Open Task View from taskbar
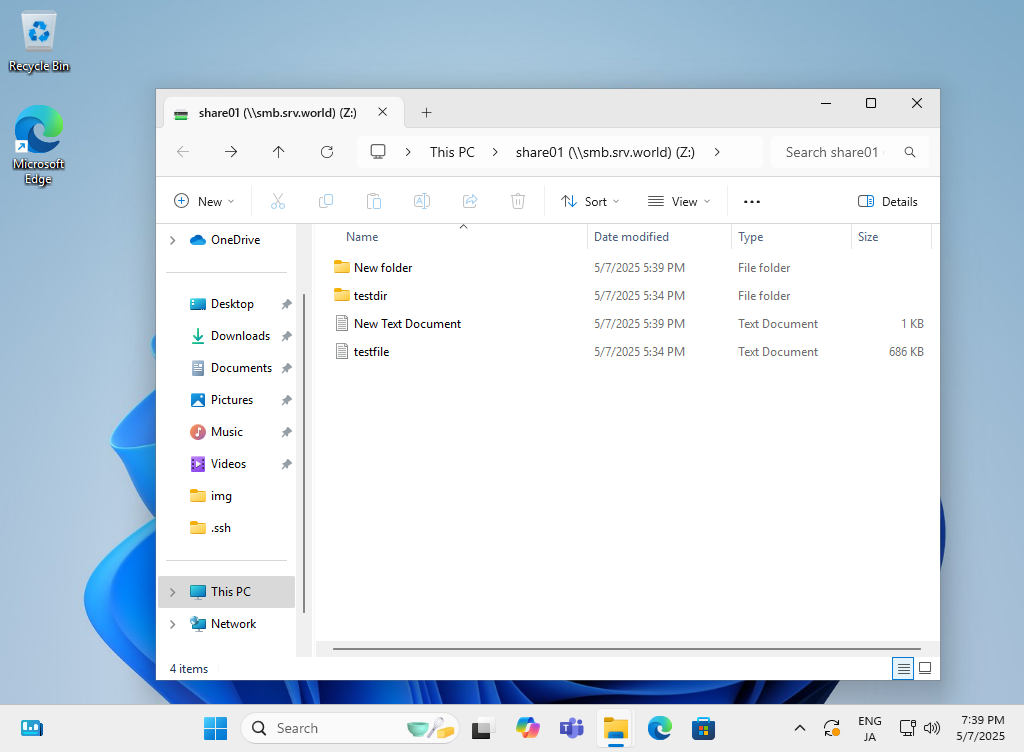Screen dimensions: 1024x752 (x=483, y=728)
